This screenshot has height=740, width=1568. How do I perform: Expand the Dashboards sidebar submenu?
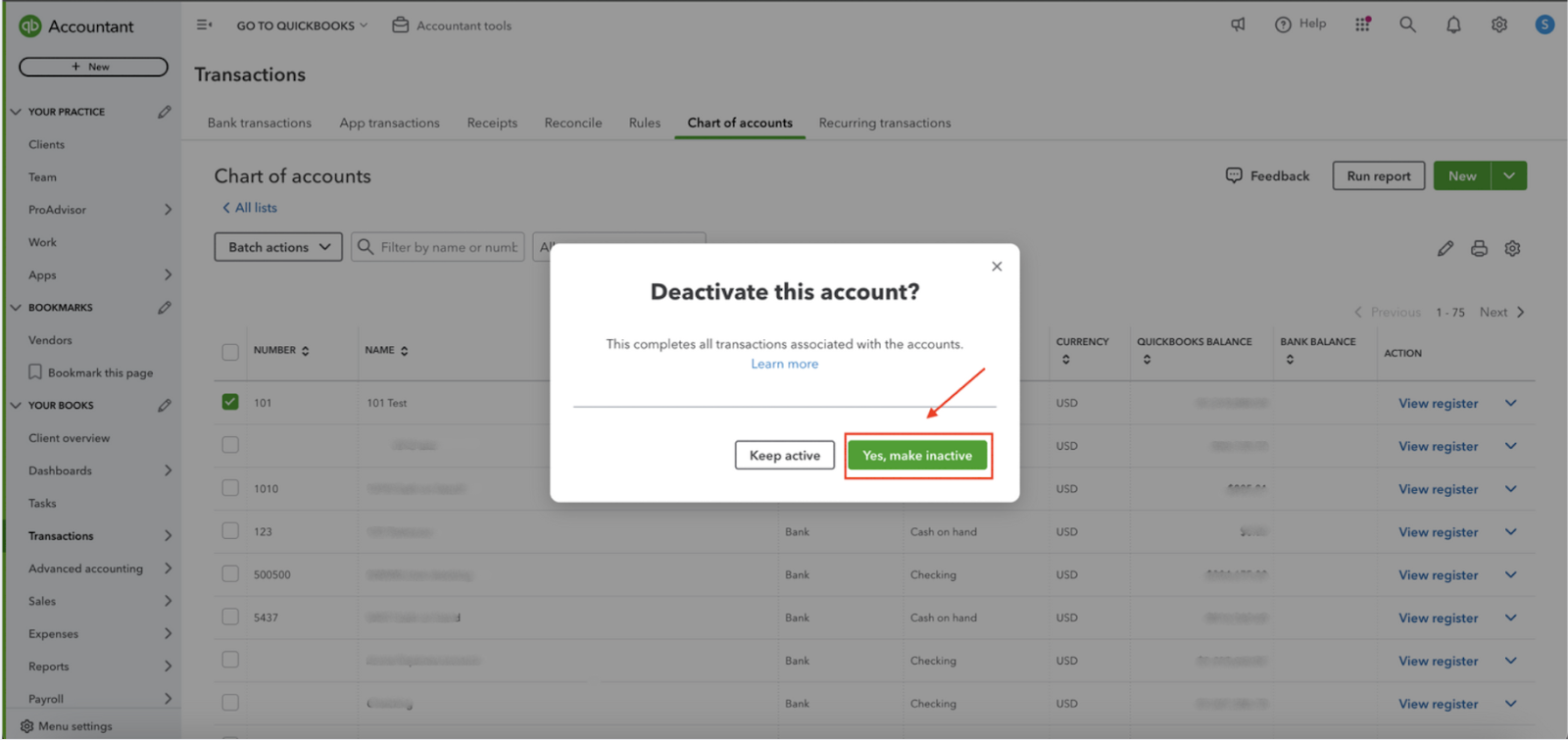tap(168, 470)
